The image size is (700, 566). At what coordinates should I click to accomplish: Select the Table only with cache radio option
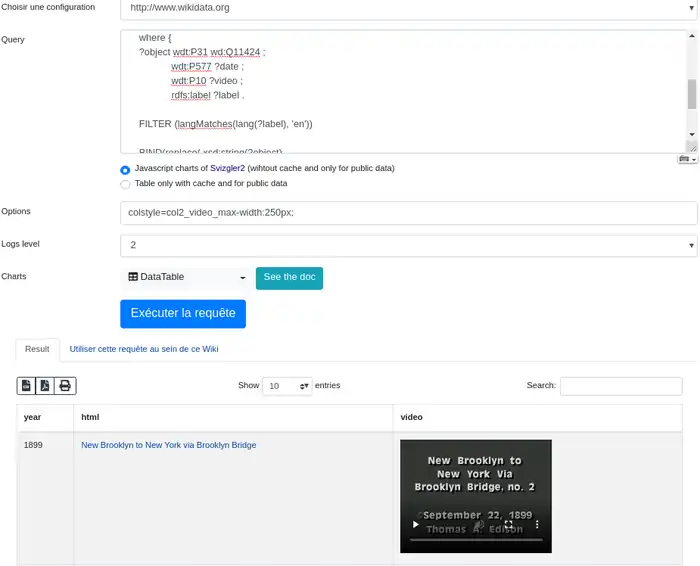pos(125,184)
